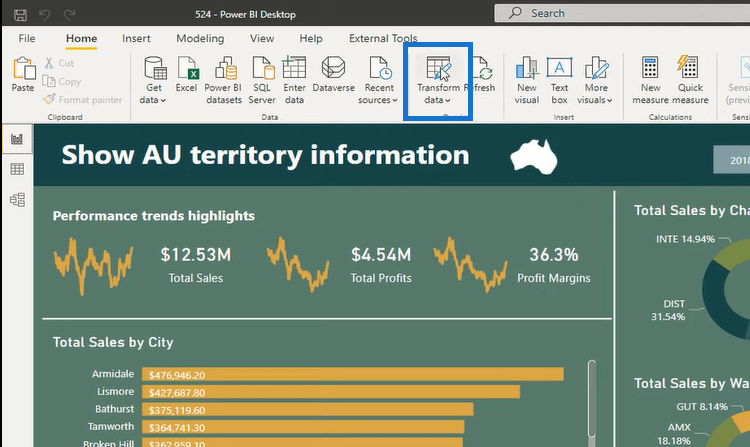The width and height of the screenshot is (750, 447).
Task: Click the Total Sales sparkline chart
Action: click(93, 265)
